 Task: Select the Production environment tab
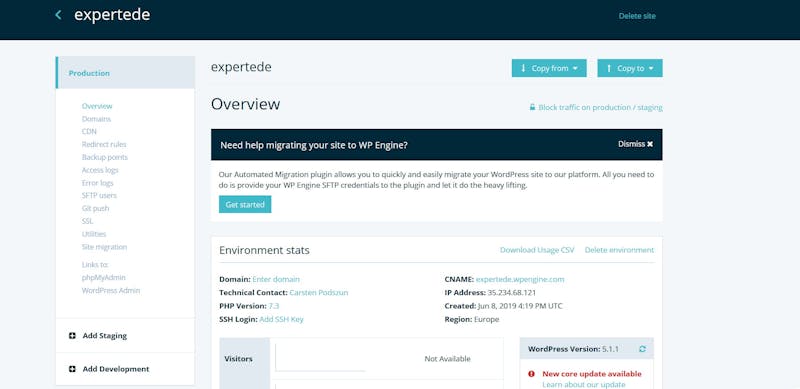pos(125,73)
